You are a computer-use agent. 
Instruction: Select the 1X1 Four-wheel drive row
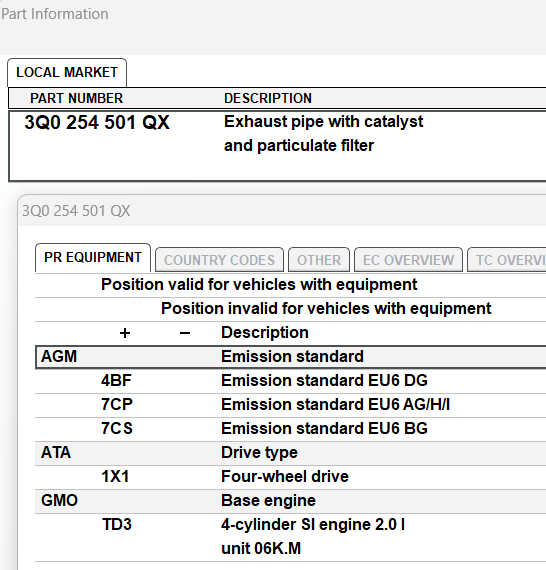coord(291,477)
